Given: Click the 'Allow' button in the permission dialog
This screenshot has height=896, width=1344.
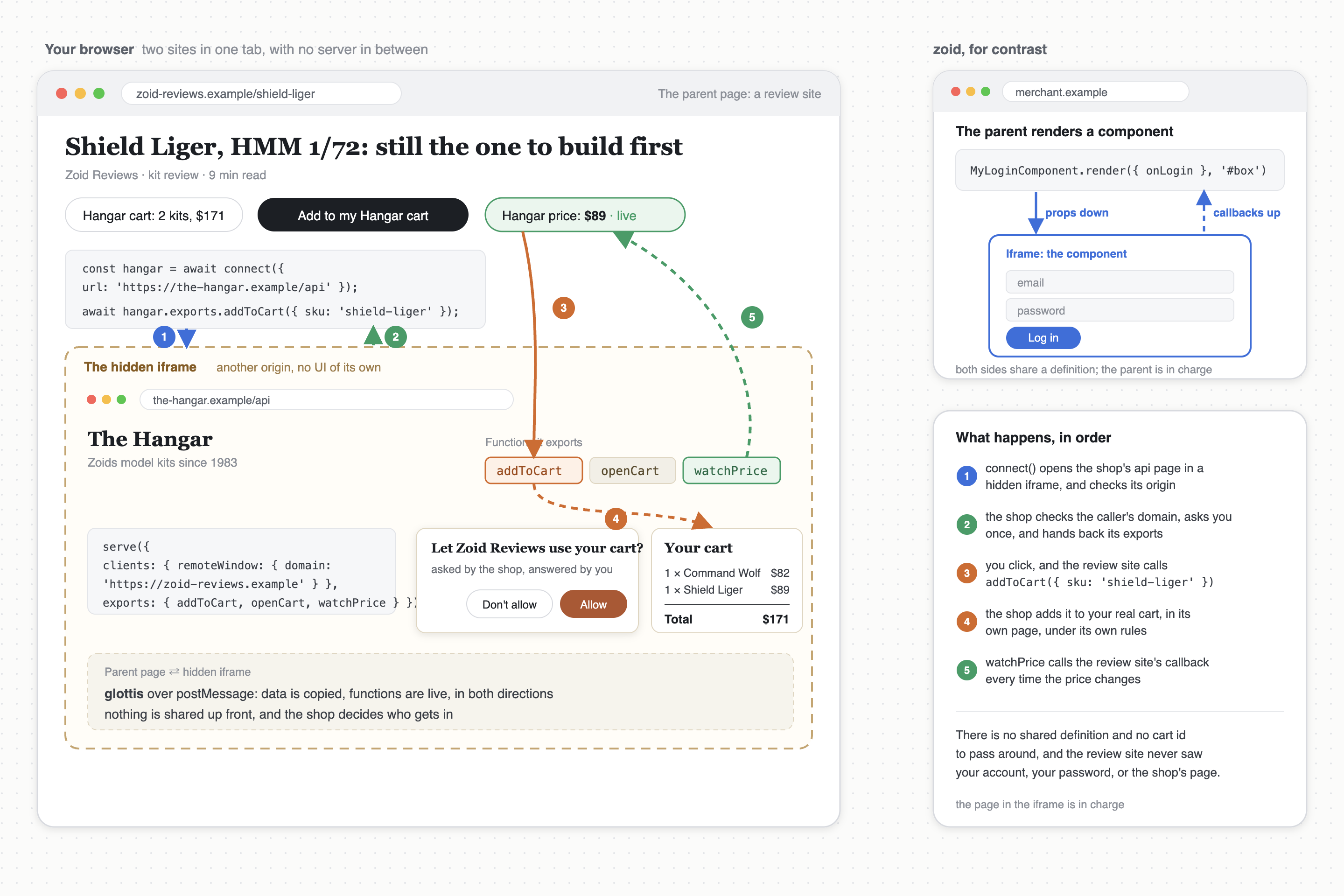Looking at the screenshot, I should 593,604.
